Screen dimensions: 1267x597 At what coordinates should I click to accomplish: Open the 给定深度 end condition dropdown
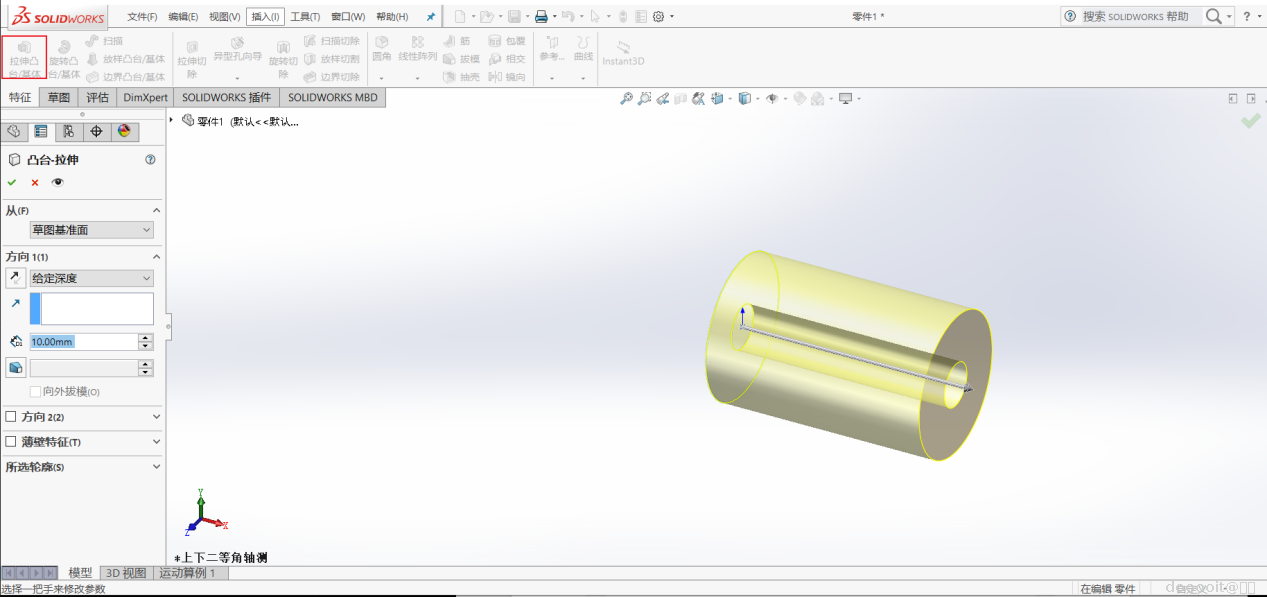click(91, 278)
